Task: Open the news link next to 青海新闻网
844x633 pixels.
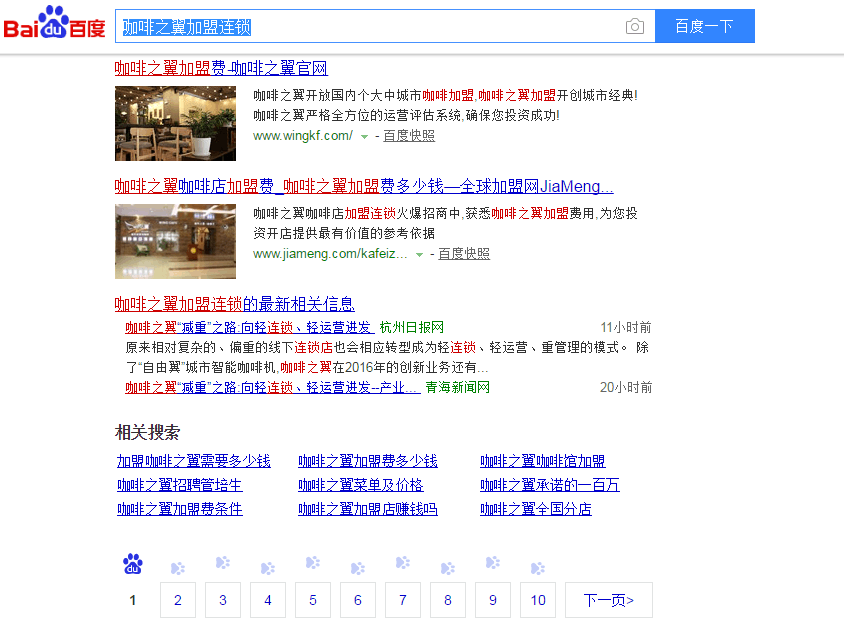Action: (272, 388)
